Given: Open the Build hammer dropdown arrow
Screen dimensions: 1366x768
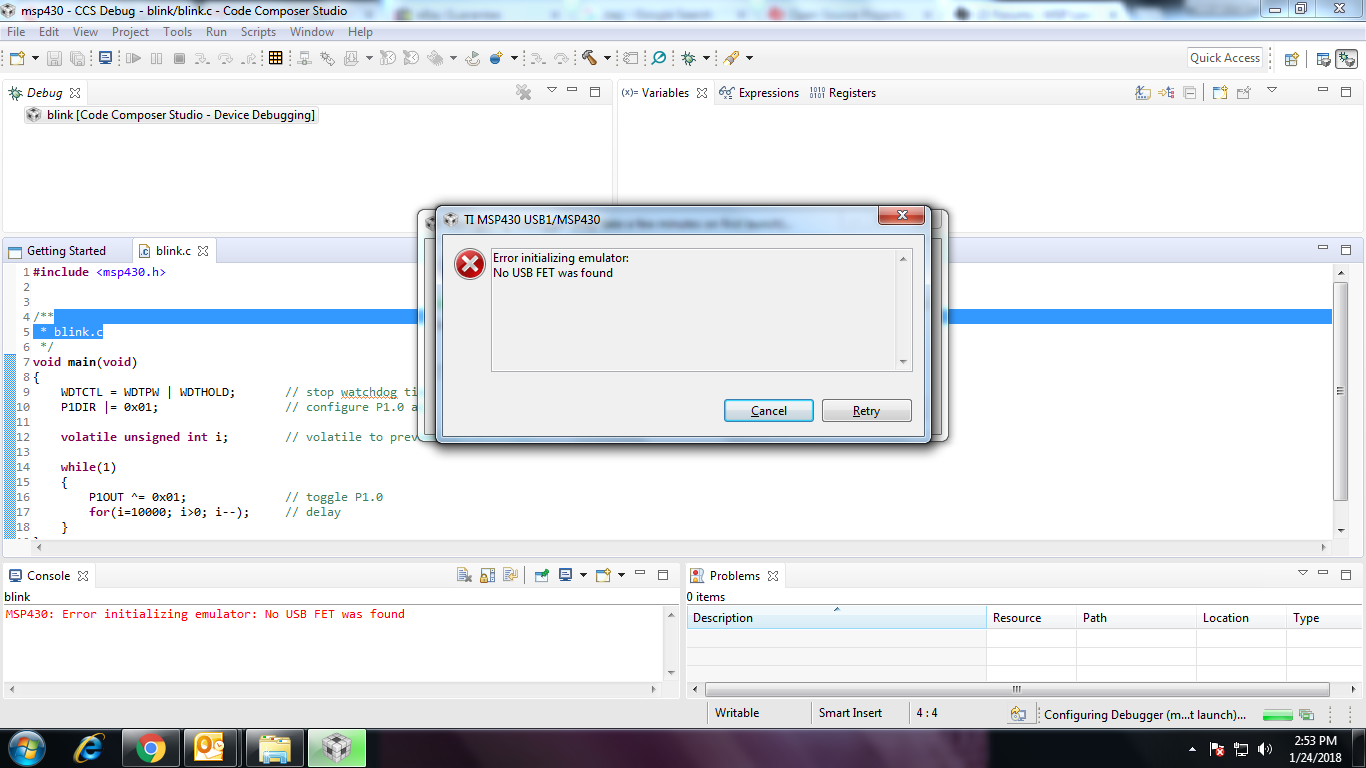Looking at the screenshot, I should click(607, 58).
